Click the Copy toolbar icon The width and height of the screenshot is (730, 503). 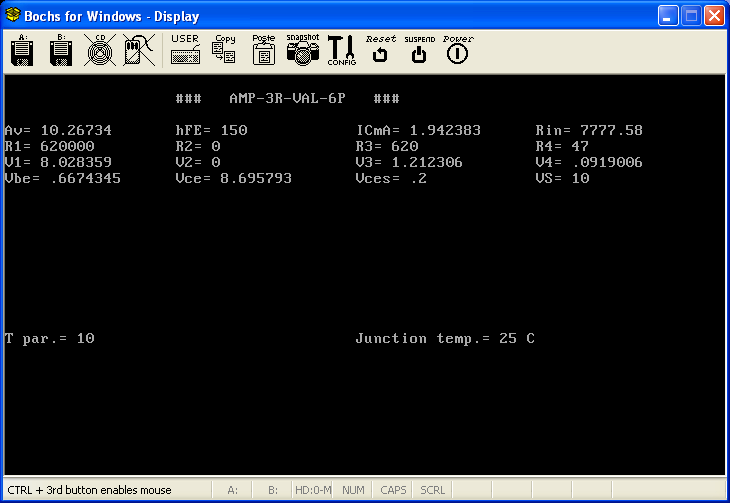224,49
